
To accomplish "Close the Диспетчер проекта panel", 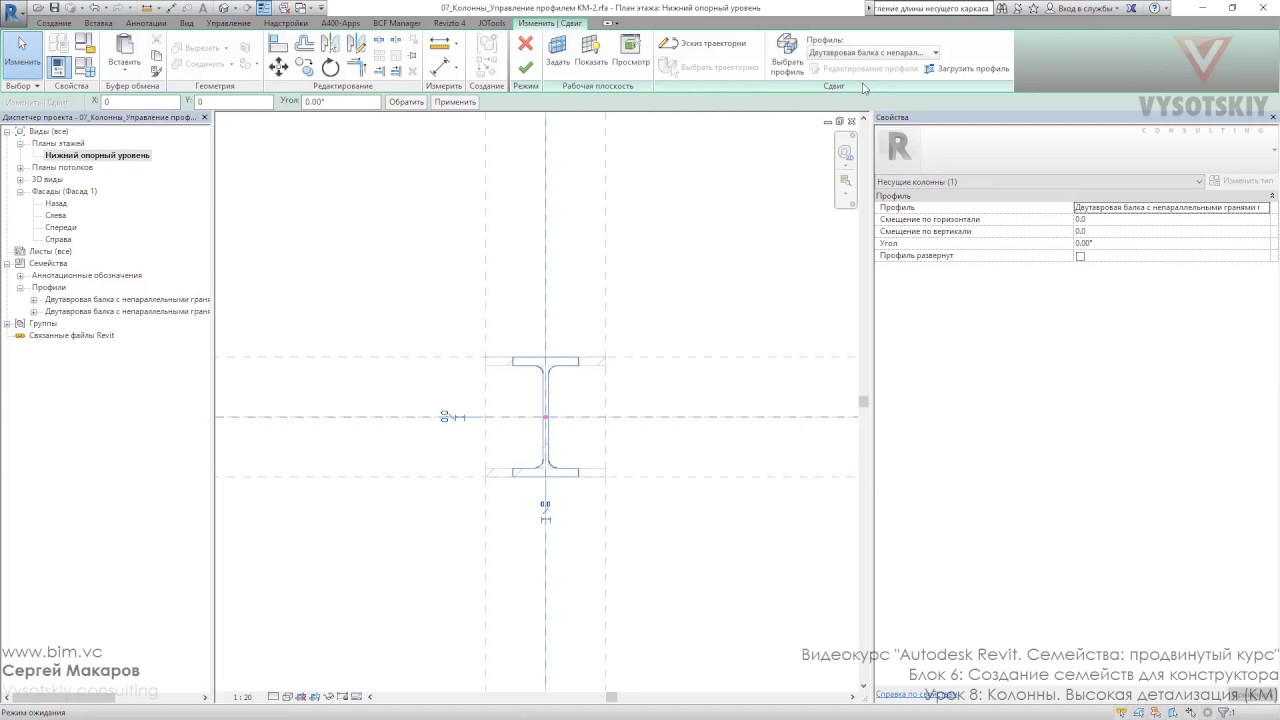I will click(205, 117).
